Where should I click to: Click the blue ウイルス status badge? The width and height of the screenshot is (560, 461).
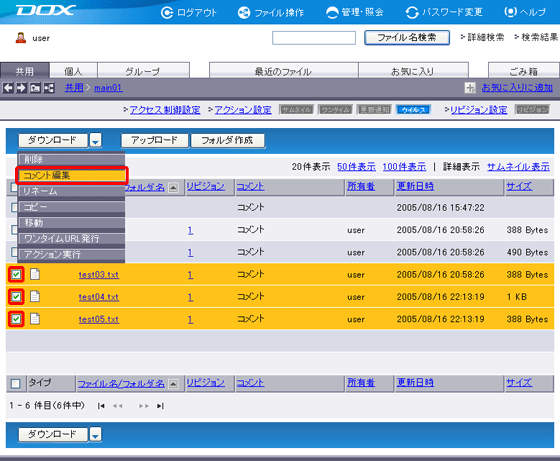tap(414, 110)
